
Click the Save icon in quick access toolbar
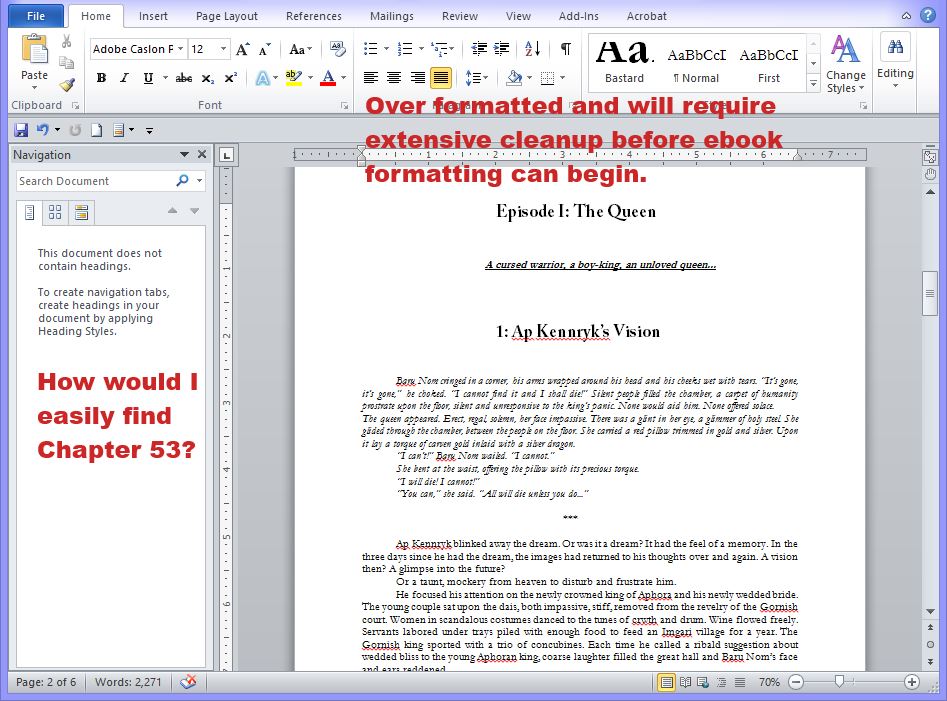click(x=21, y=130)
